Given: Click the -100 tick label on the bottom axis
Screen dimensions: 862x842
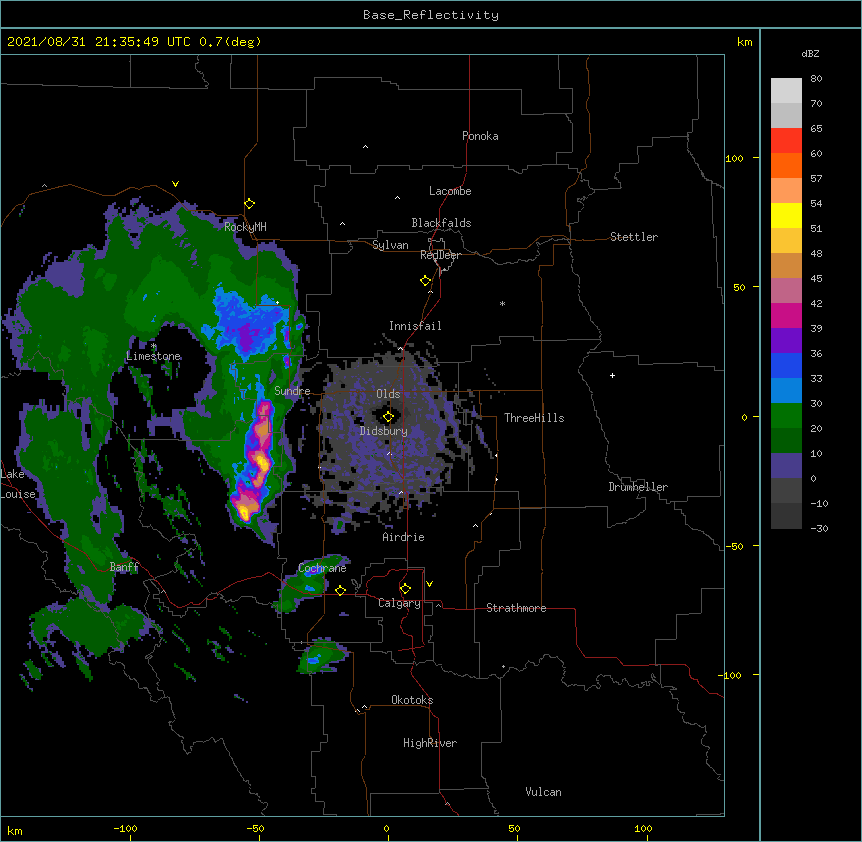Looking at the screenshot, I should pos(125,828).
